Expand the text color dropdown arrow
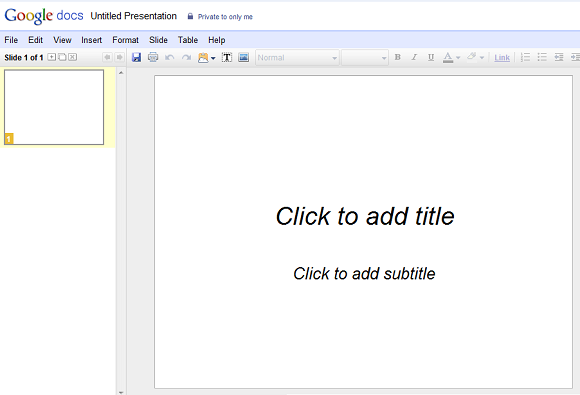The width and height of the screenshot is (580, 395). pos(458,58)
